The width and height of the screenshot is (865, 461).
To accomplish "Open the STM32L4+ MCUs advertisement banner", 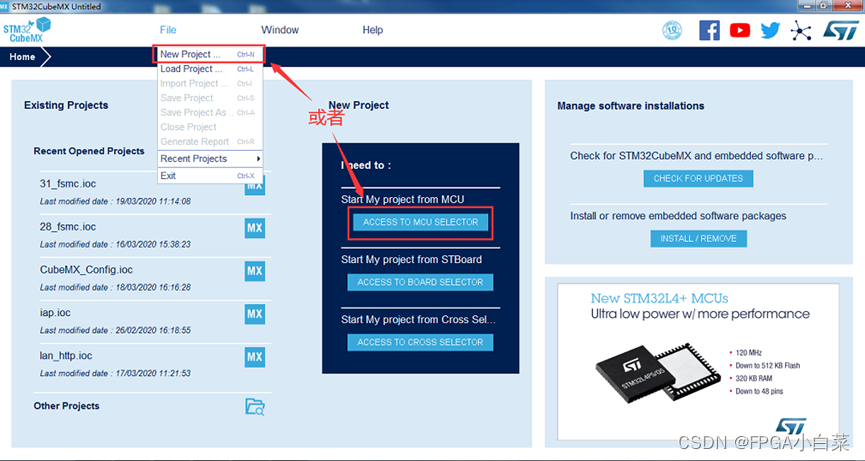I will [698, 361].
